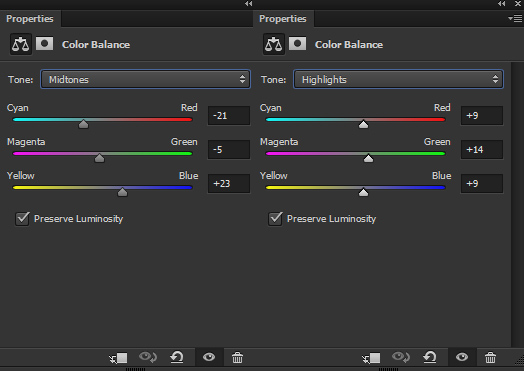Click Green label in Highlights panel
524x371 pixels.
point(437,142)
